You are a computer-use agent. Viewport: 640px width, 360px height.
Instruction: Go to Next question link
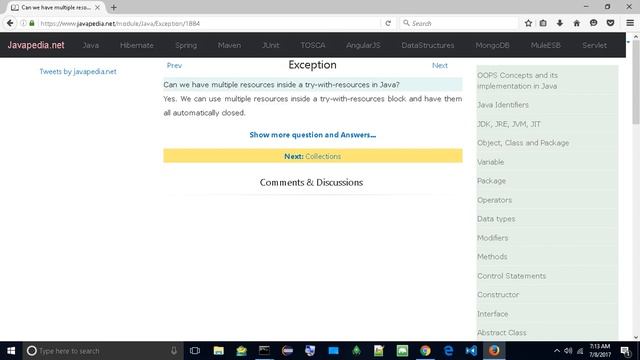click(x=440, y=65)
